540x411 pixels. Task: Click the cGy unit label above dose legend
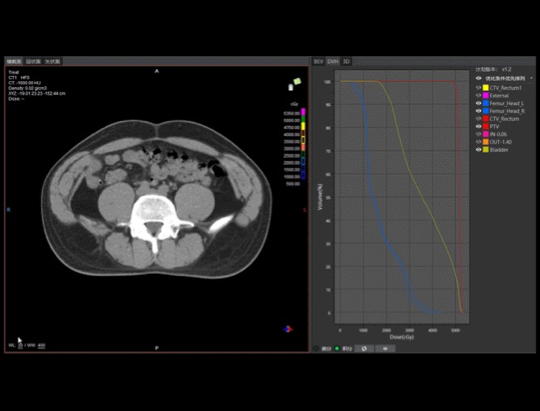[x=294, y=104]
